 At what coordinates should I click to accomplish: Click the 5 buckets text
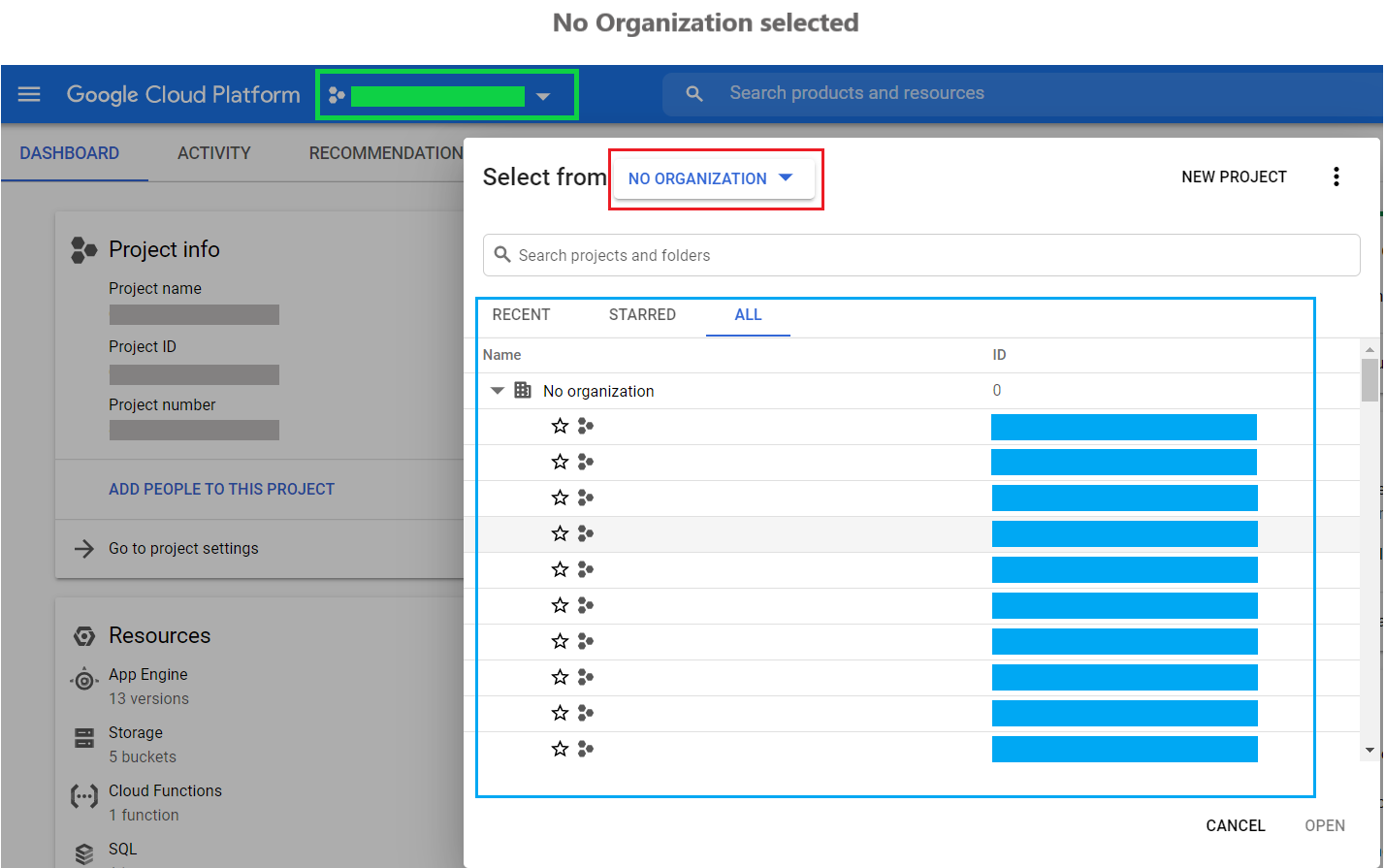[x=143, y=756]
